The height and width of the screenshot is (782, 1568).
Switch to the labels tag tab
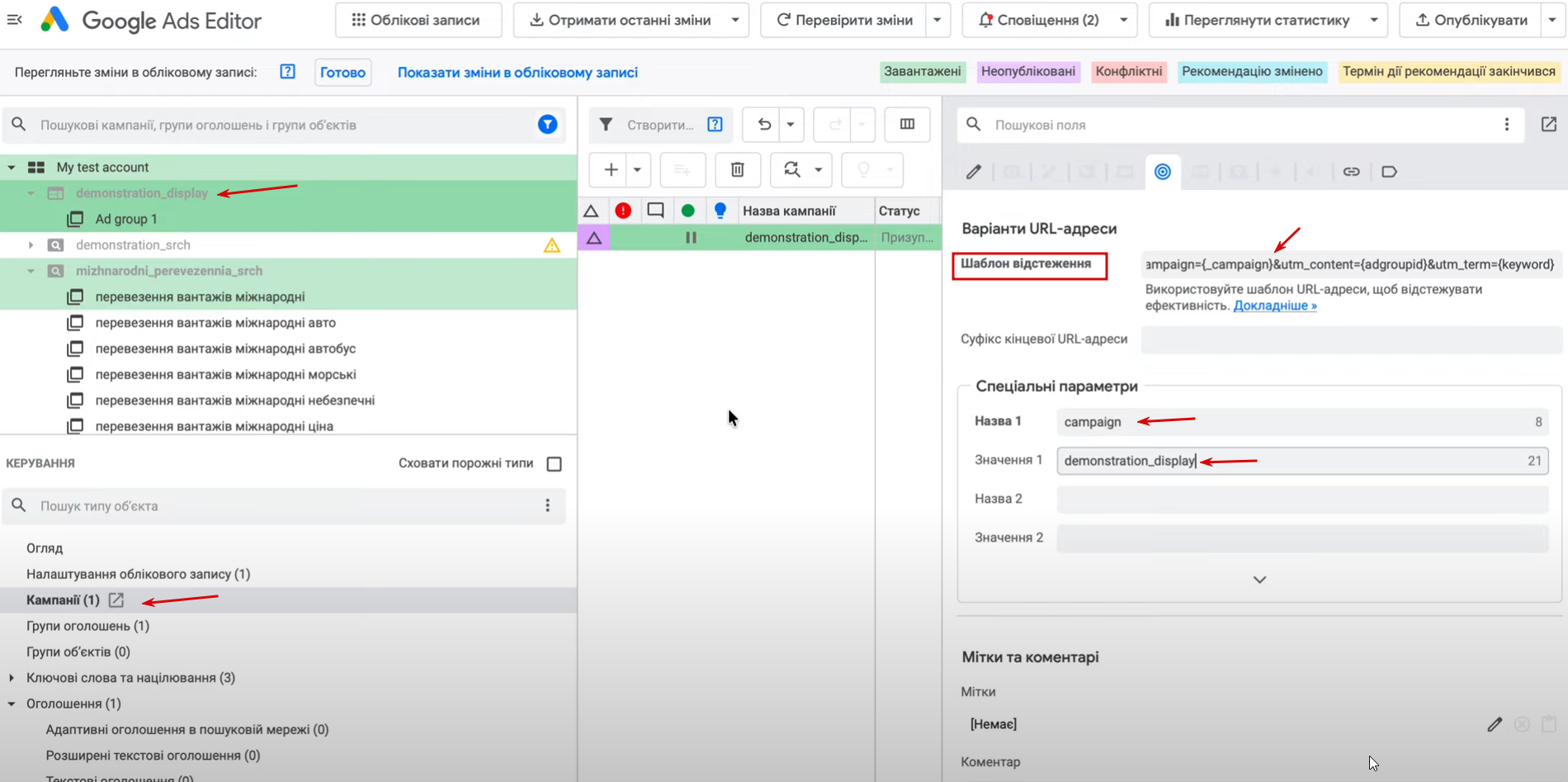click(1389, 172)
